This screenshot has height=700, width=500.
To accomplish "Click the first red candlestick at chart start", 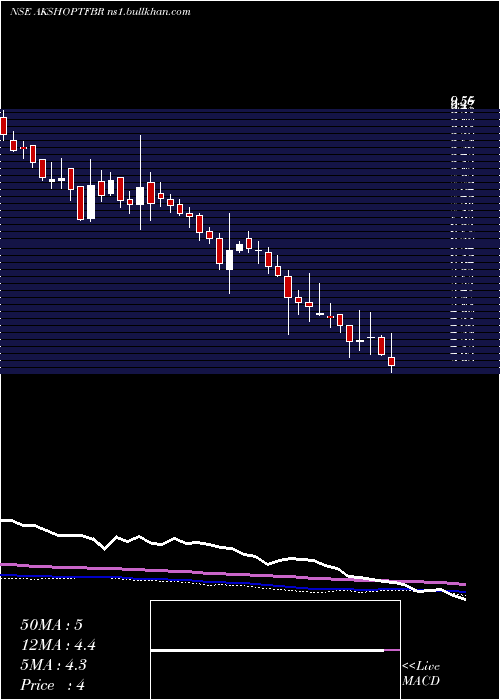I will (x=4, y=125).
